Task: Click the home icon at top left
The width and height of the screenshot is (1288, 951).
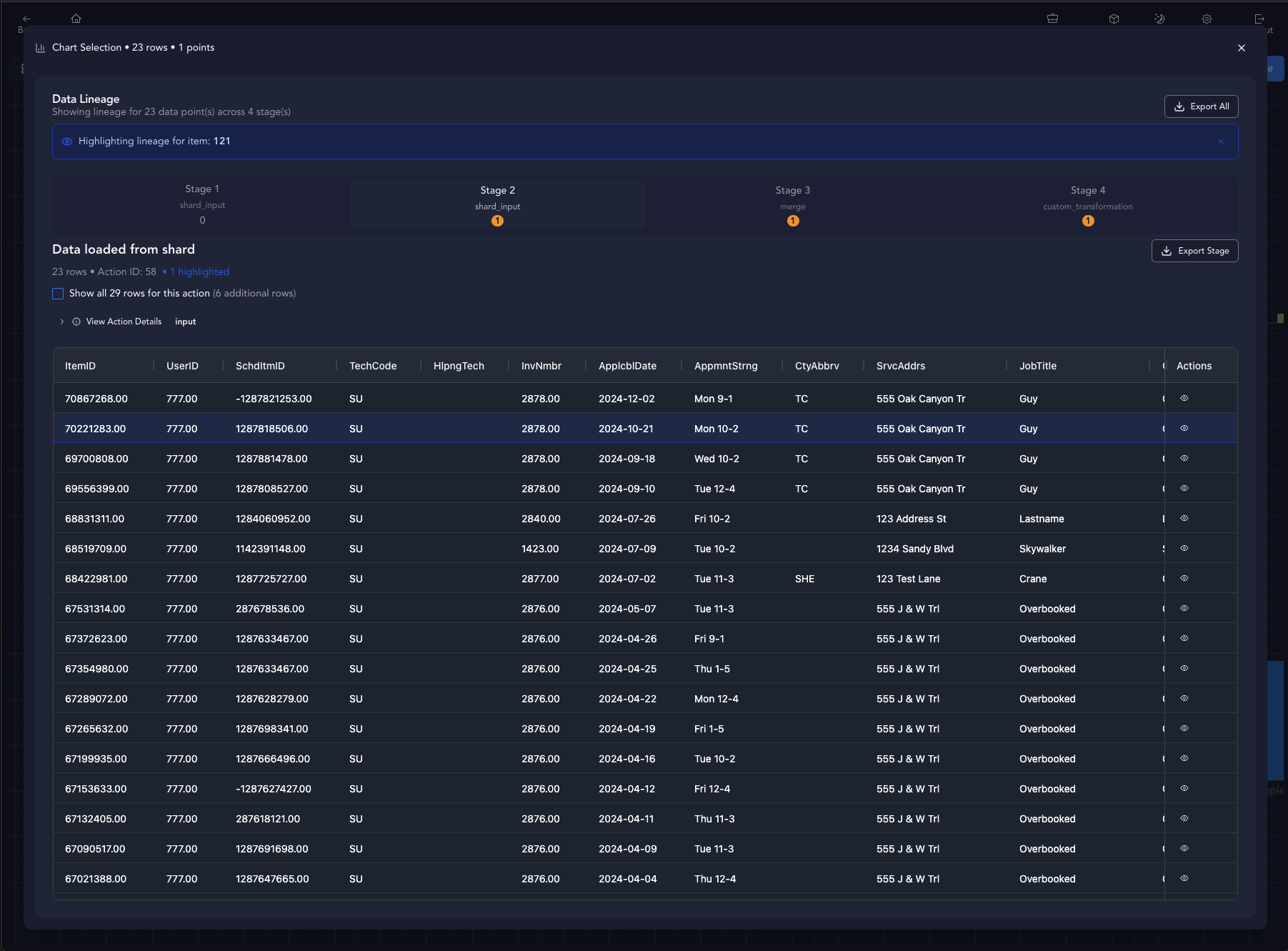Action: click(76, 19)
